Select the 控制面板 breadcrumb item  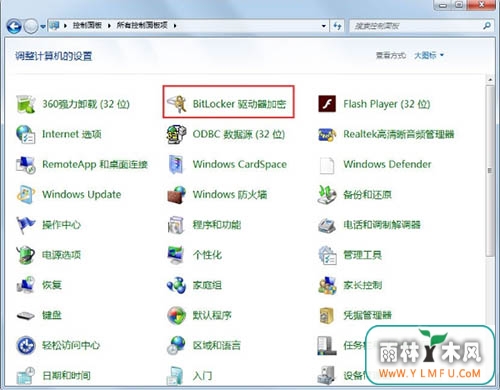click(87, 25)
